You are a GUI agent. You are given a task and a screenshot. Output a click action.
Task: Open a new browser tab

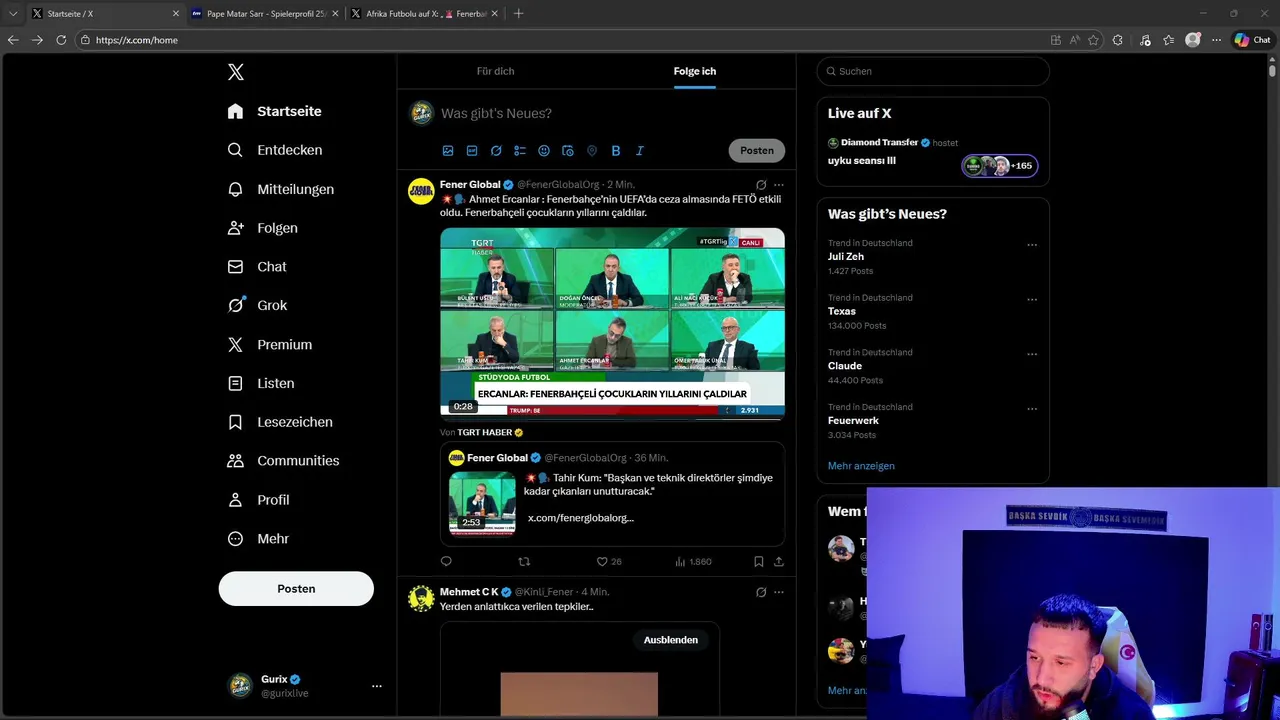[518, 14]
